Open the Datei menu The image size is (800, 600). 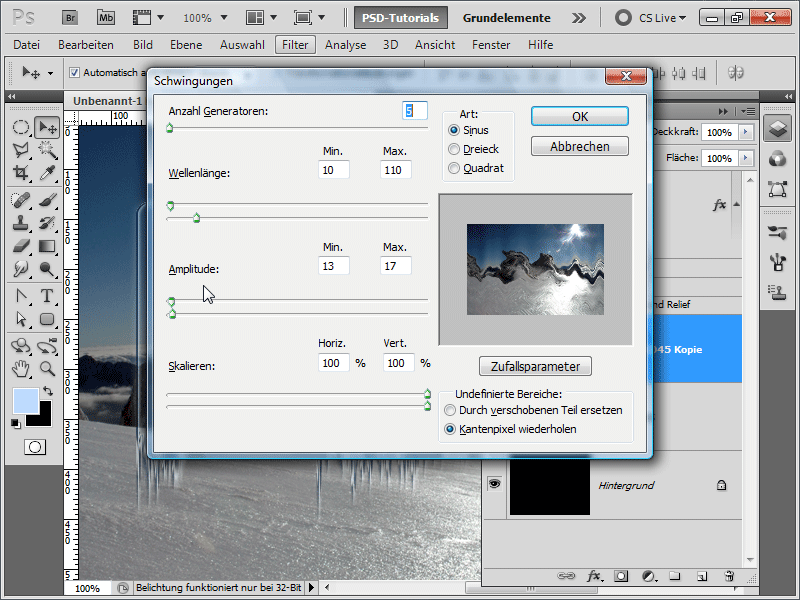coord(27,45)
